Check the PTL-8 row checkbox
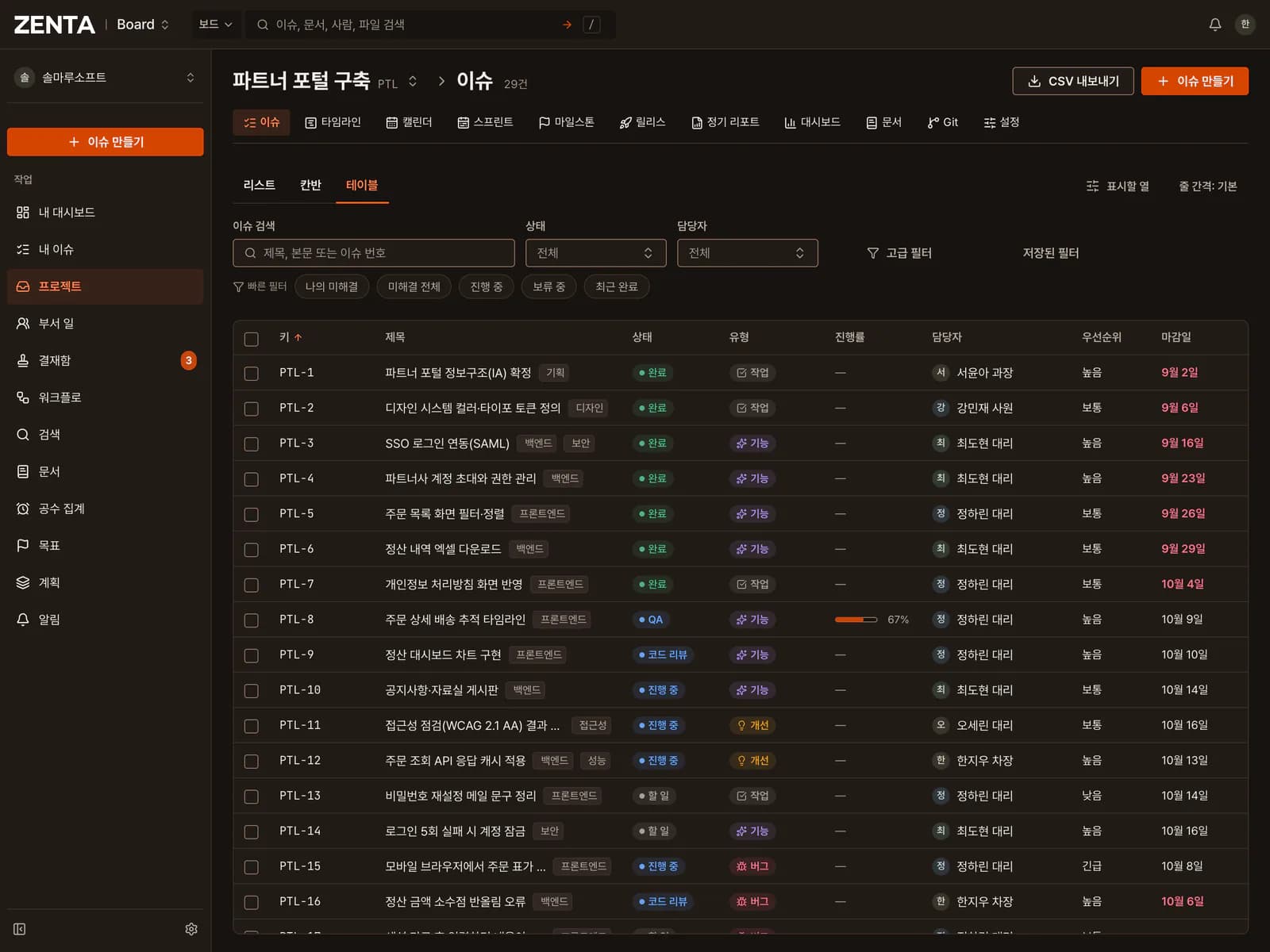Viewport: 1270px width, 952px height. 252,620
